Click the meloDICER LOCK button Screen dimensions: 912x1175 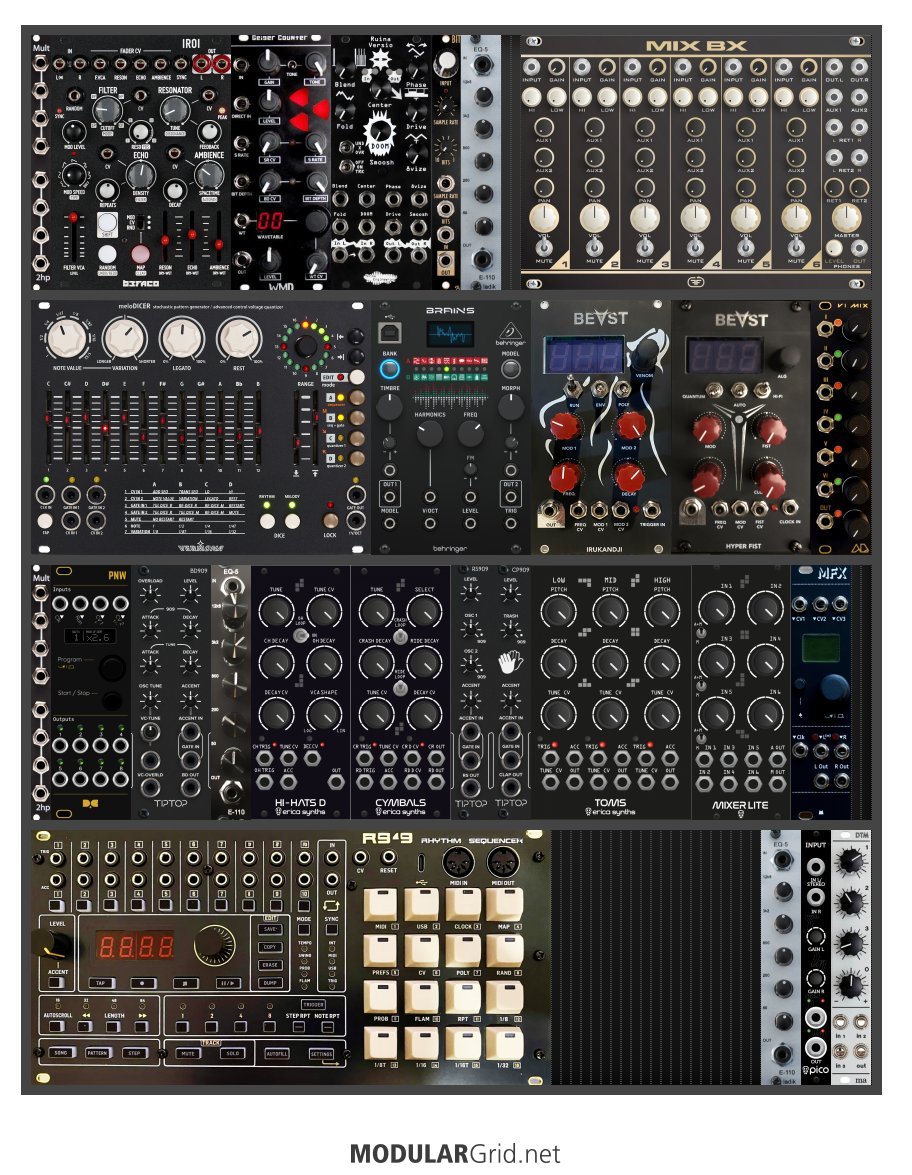330,521
